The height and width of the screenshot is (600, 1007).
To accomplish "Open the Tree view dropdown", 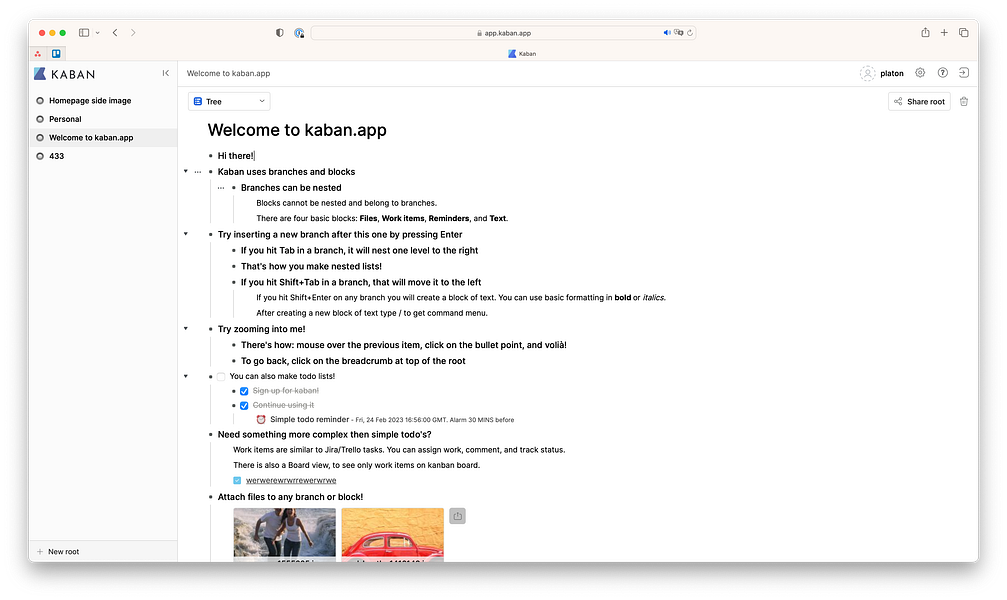I will [229, 101].
